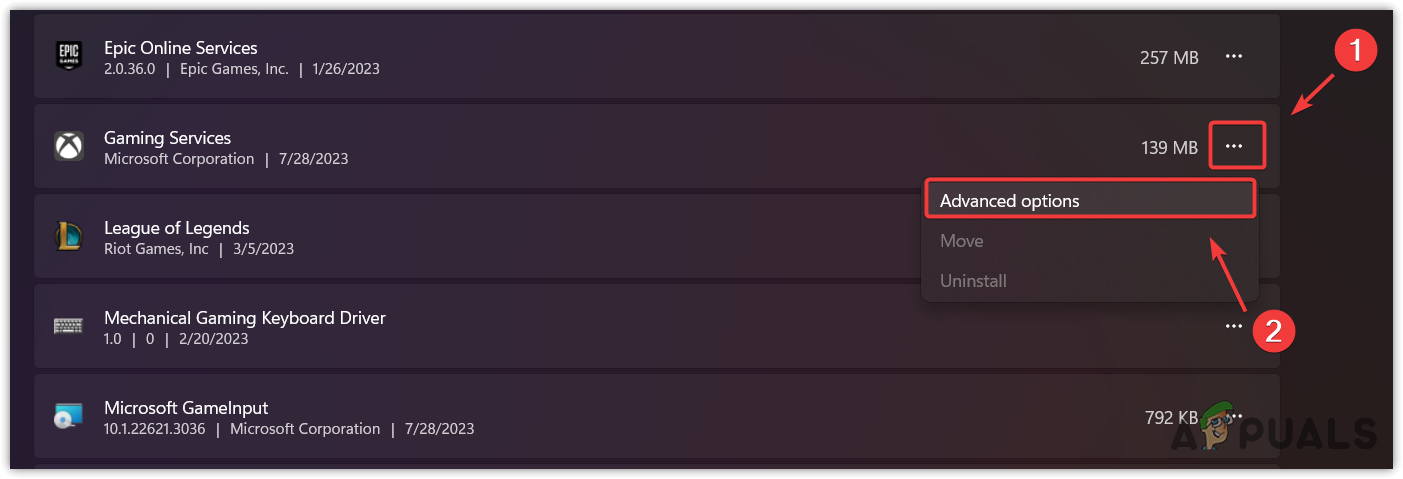Click the 792 KB size label
The image size is (1403, 479).
point(1172,416)
